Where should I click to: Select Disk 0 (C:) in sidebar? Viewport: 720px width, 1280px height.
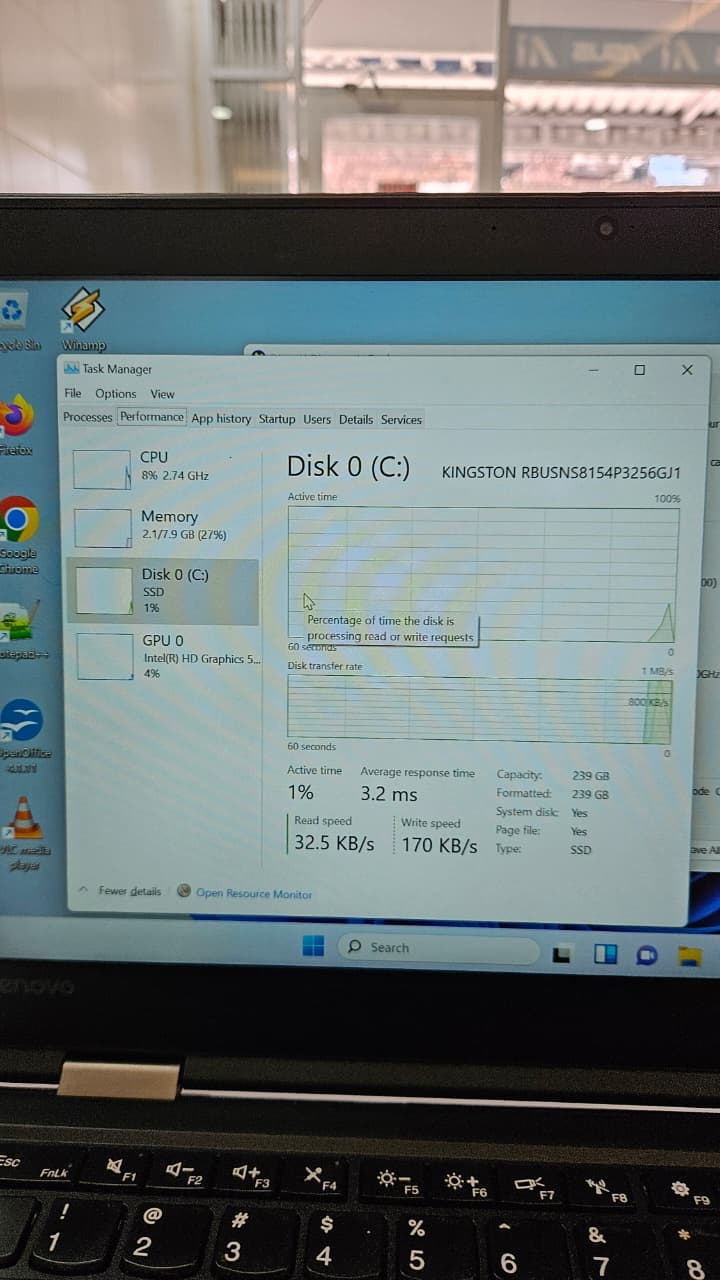pos(163,590)
